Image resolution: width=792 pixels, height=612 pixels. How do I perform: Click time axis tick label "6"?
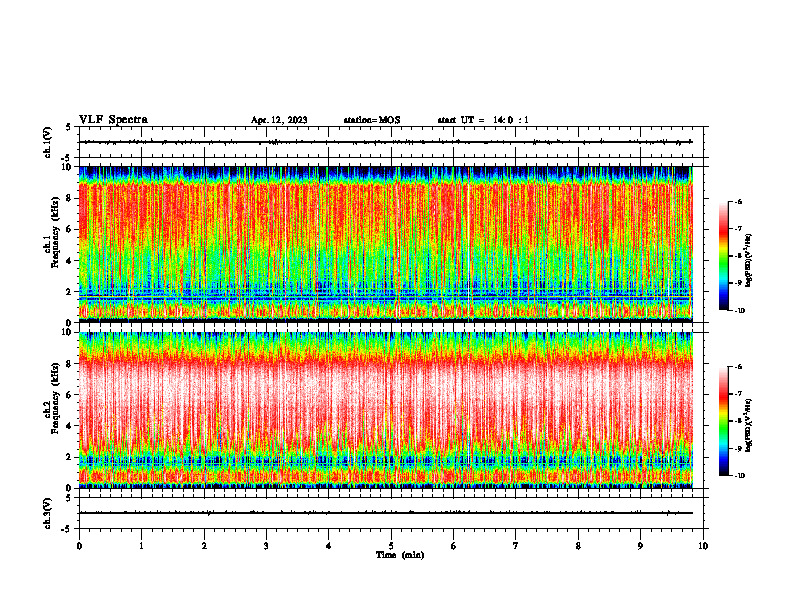point(454,546)
